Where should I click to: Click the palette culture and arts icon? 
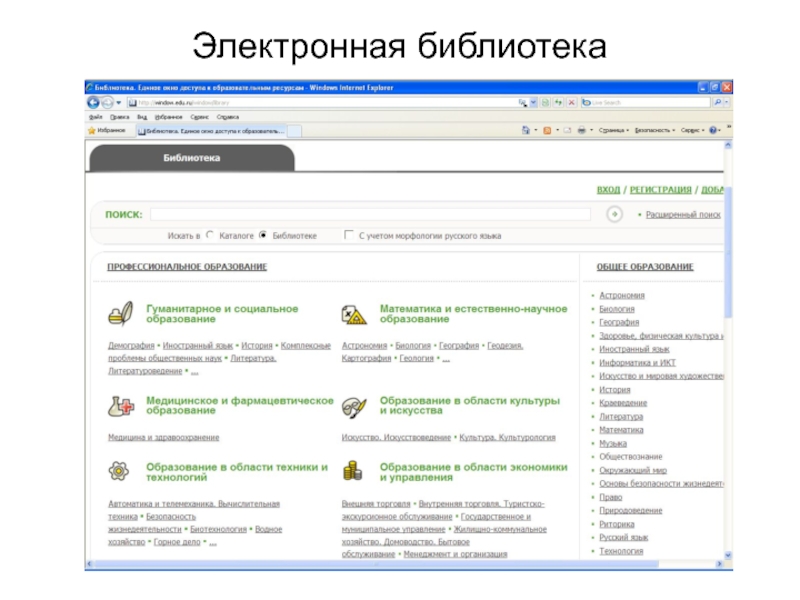(354, 407)
